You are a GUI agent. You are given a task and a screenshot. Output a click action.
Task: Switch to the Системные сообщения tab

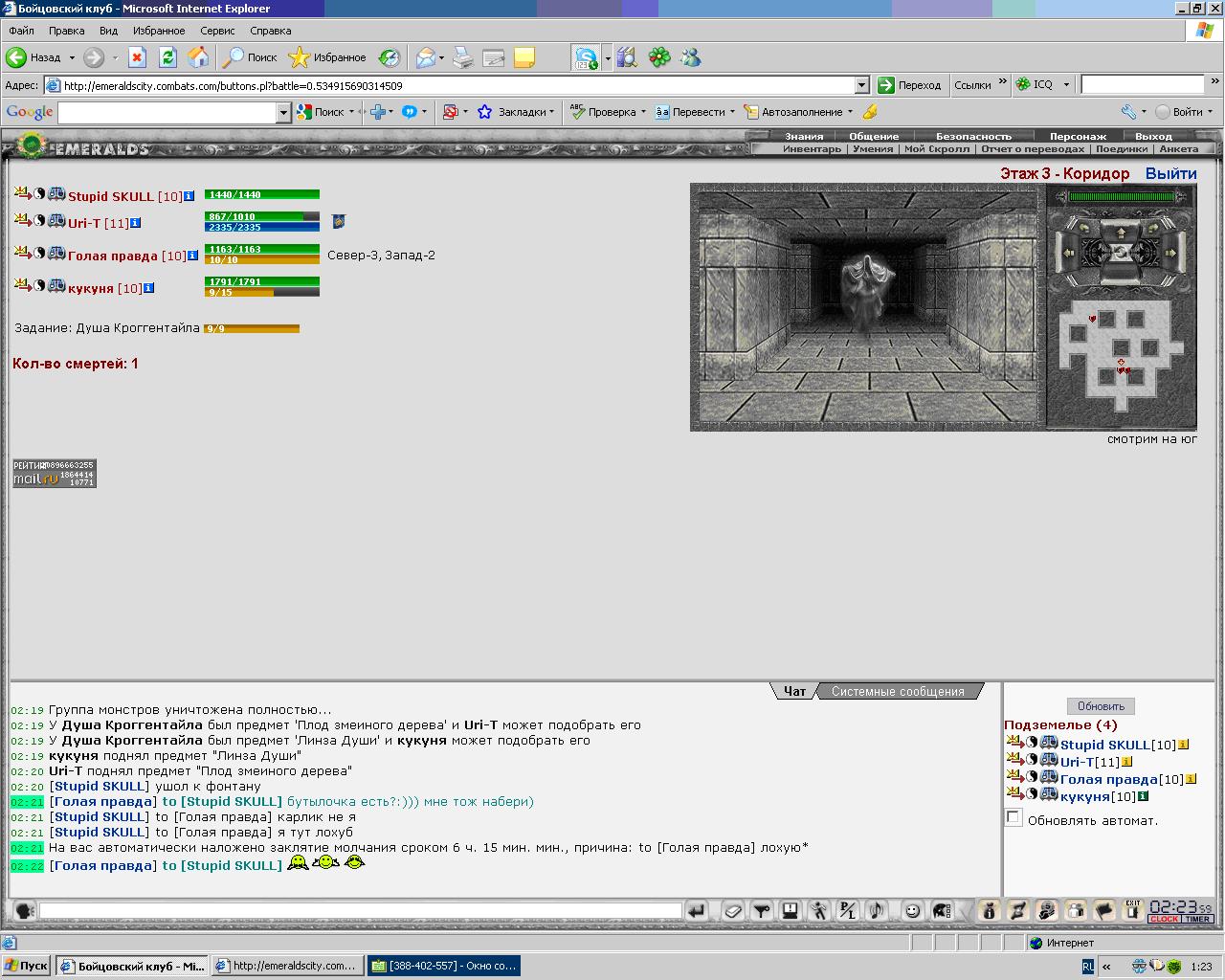click(x=898, y=691)
